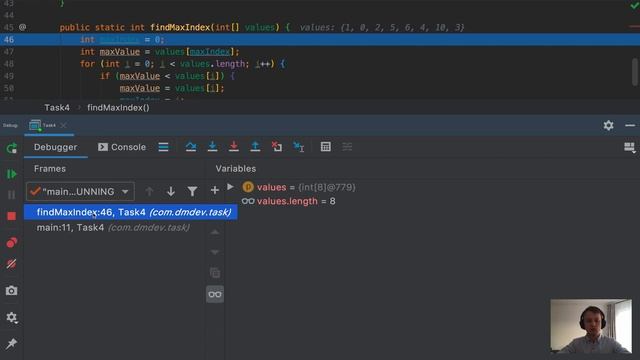Toggle Mute Breakpoints

tap(11, 264)
